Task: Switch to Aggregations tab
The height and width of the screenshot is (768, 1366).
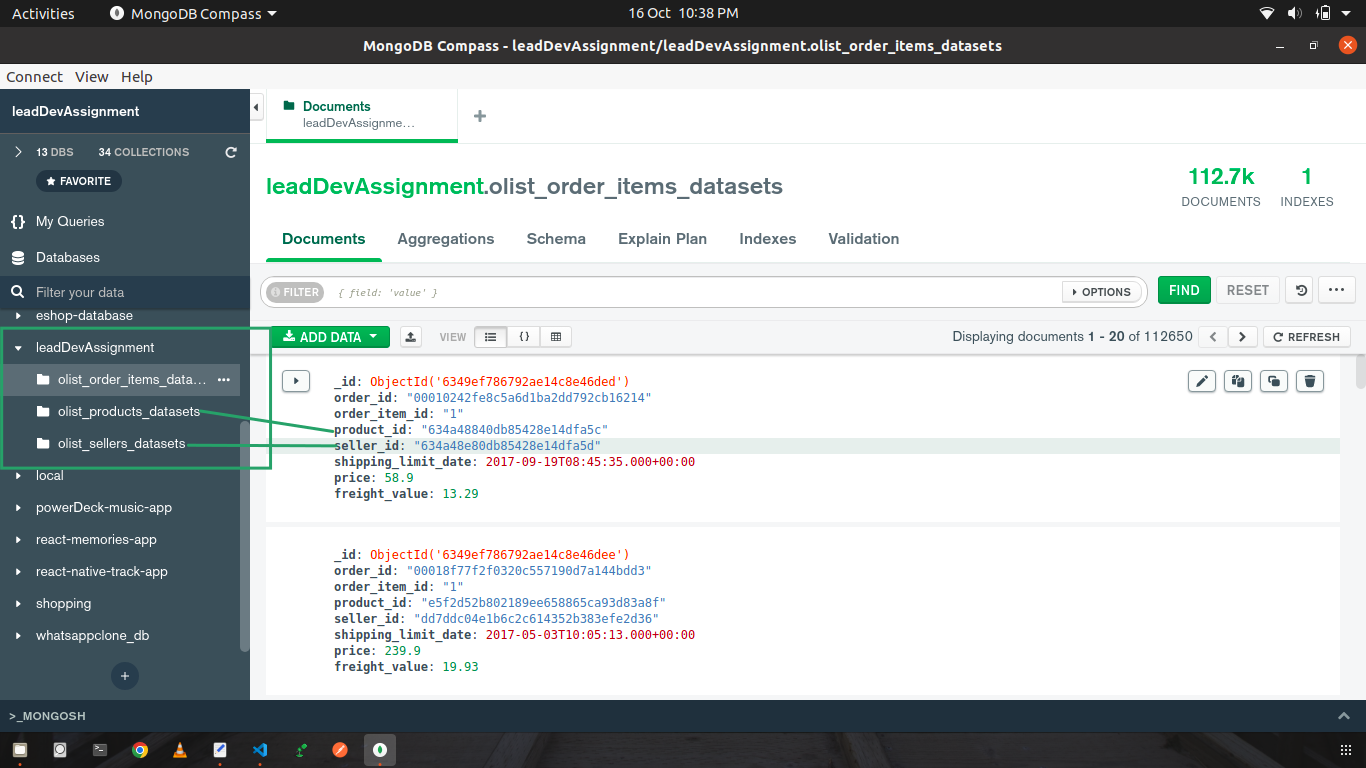Action: click(x=446, y=239)
